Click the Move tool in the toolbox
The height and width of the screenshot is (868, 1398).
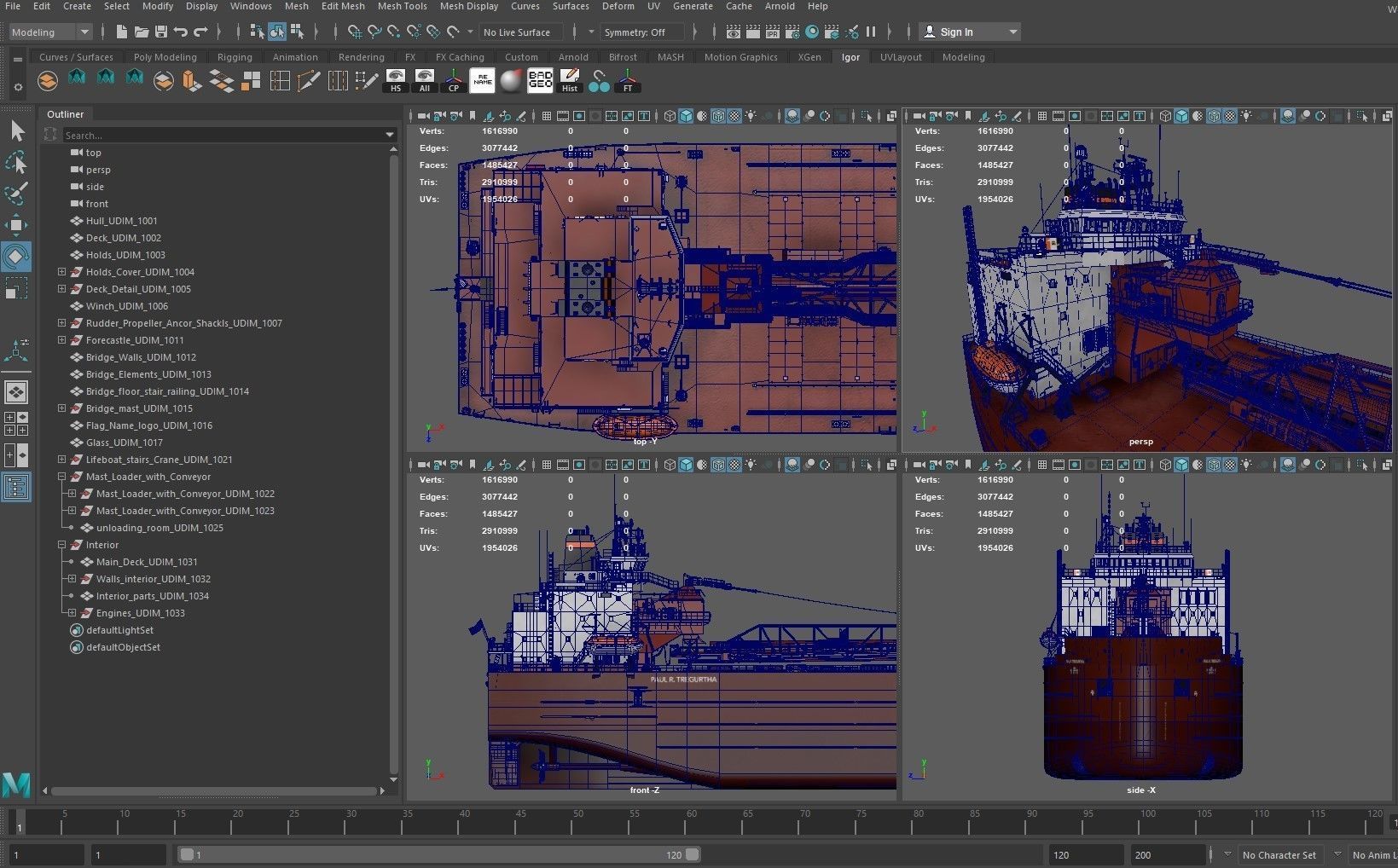point(16,225)
